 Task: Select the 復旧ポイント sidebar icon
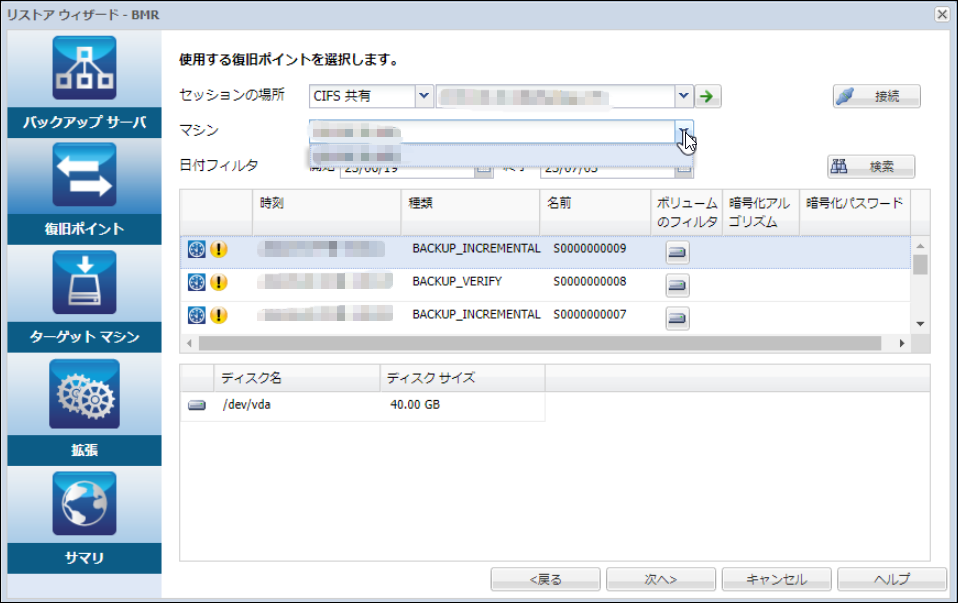(84, 176)
